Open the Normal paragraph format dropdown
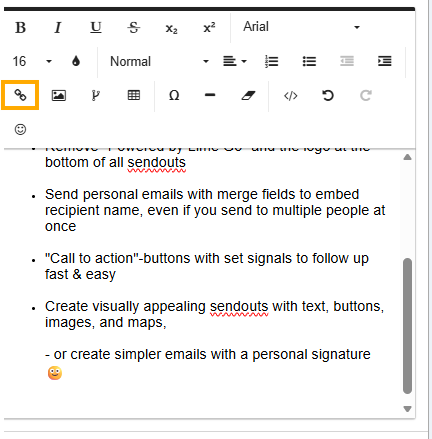 [159, 61]
